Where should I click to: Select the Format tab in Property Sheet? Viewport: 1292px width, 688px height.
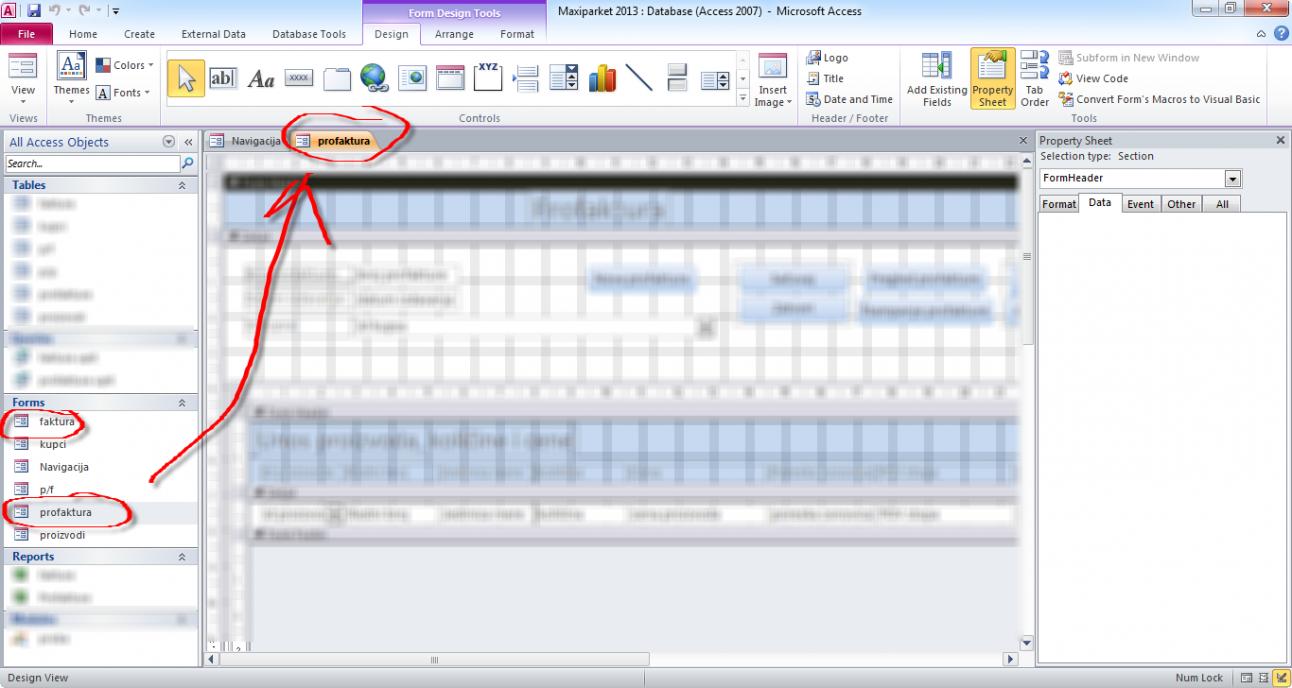[x=1059, y=203]
